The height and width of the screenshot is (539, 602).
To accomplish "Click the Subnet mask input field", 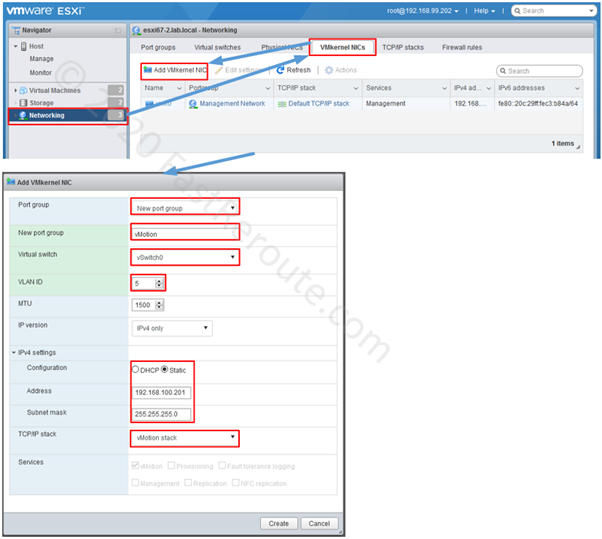I will tap(161, 414).
